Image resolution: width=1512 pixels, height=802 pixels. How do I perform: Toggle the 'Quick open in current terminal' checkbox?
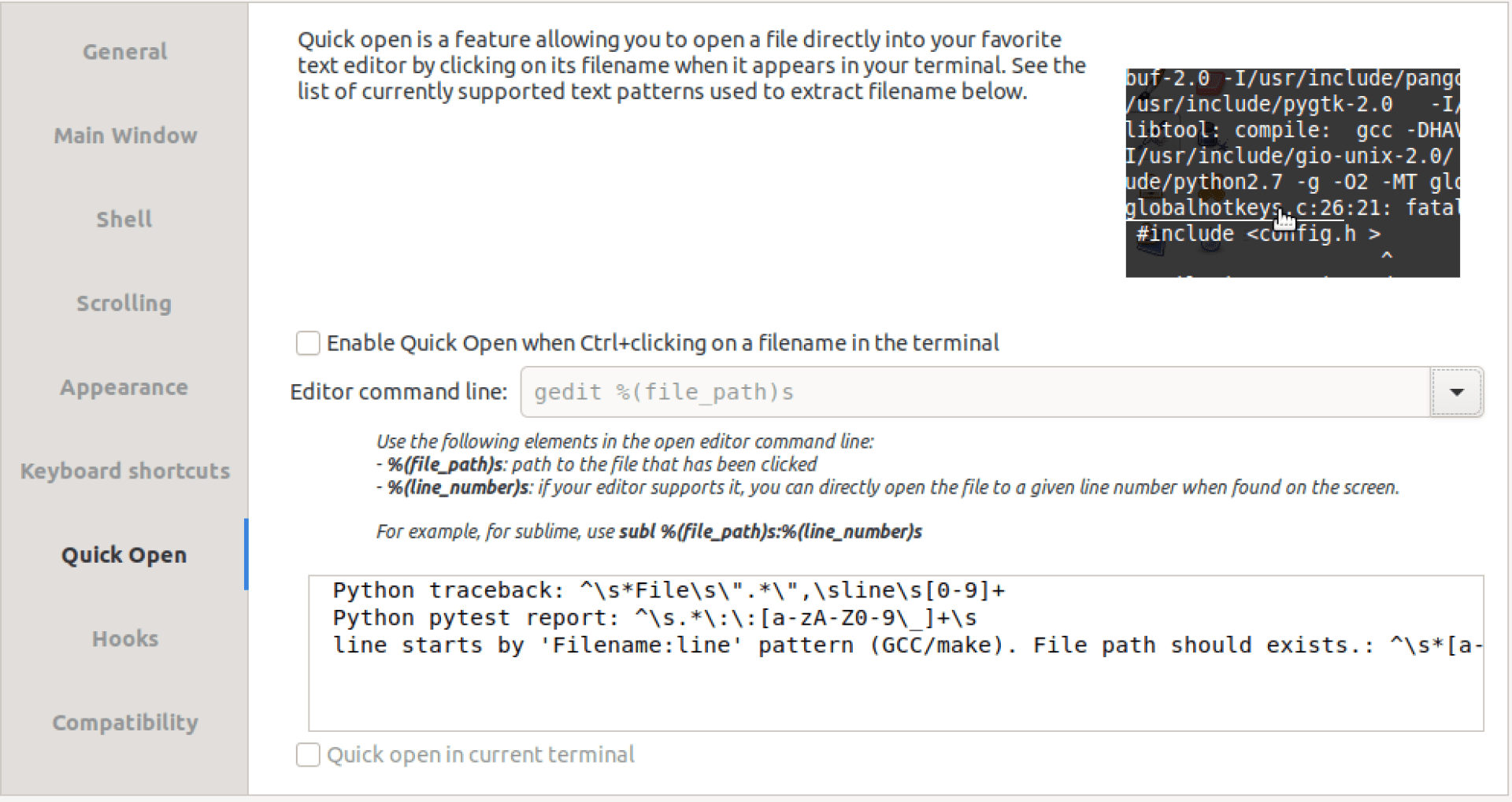pos(307,754)
